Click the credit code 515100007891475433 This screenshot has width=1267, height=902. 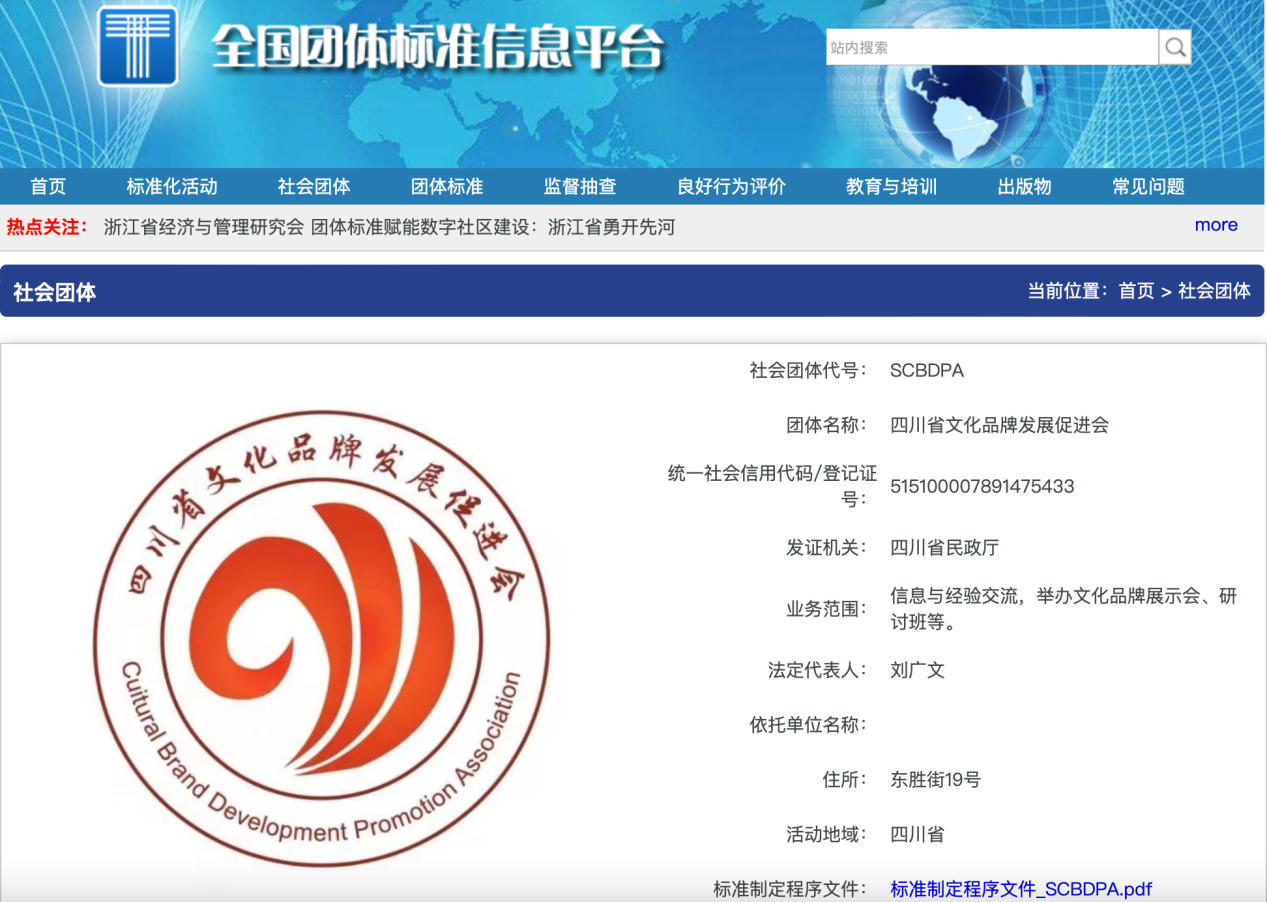click(982, 487)
